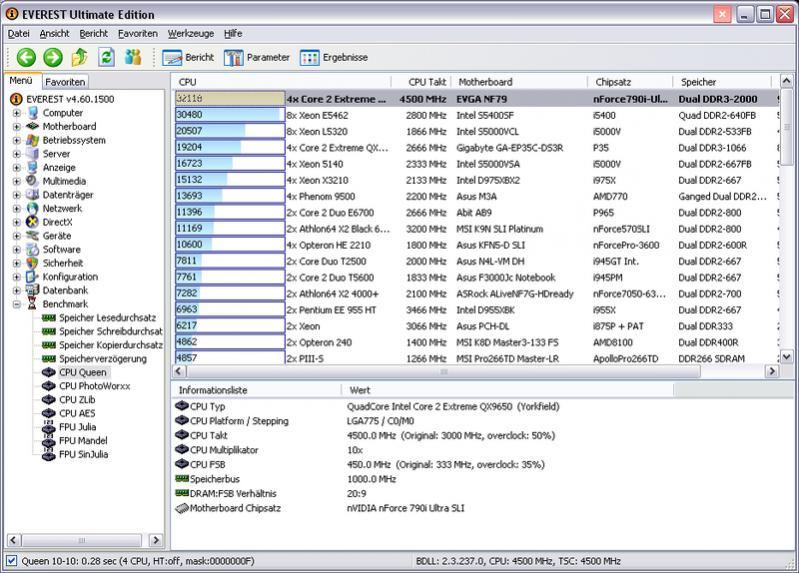Viewport: 799px width, 573px height.
Task: Select the Sicherheit shield icon
Action: click(33, 263)
